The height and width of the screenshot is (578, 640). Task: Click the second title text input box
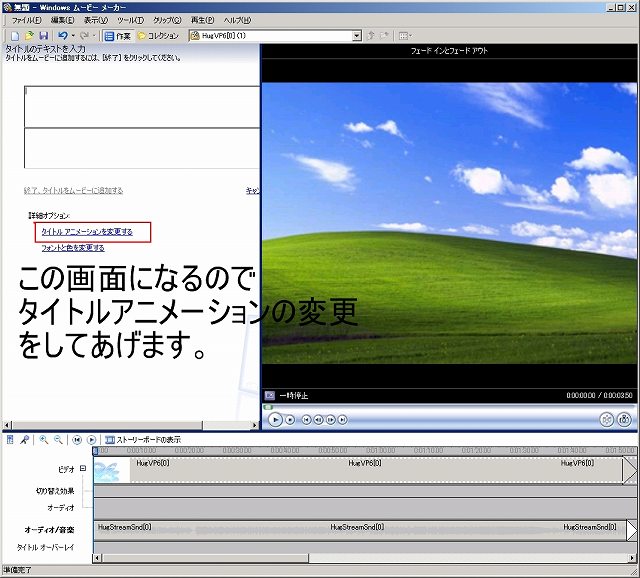pos(142,148)
